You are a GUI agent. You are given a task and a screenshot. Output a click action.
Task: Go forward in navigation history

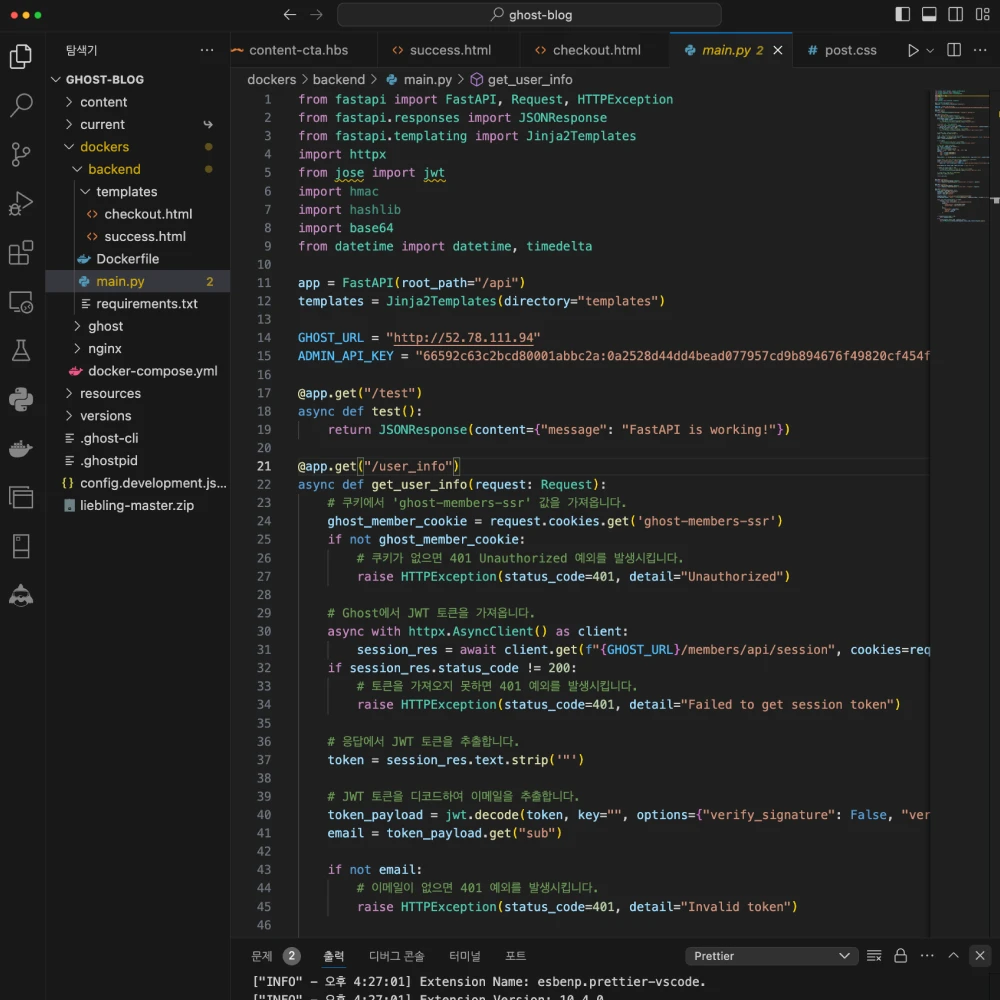tap(316, 15)
